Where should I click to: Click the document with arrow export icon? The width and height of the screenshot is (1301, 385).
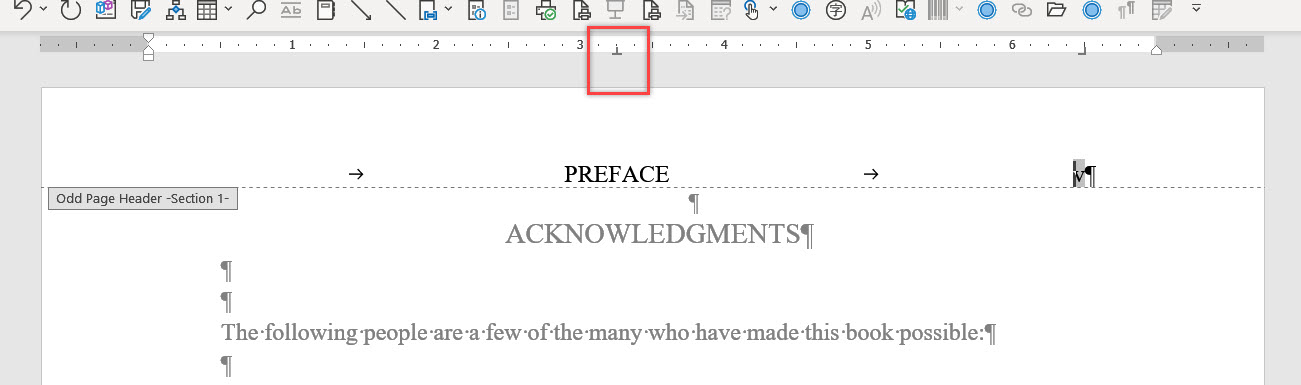tap(685, 10)
